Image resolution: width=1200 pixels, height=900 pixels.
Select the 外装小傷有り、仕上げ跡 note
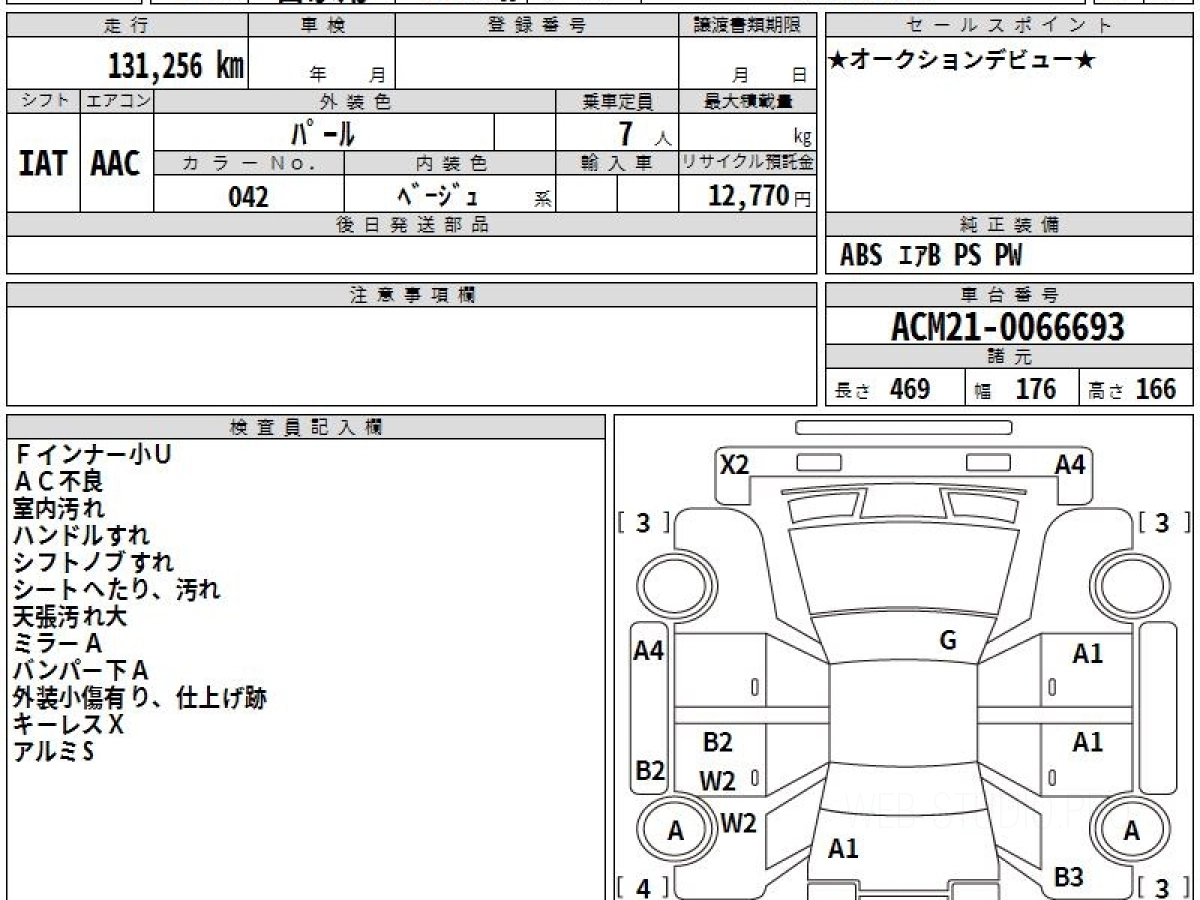pos(140,698)
